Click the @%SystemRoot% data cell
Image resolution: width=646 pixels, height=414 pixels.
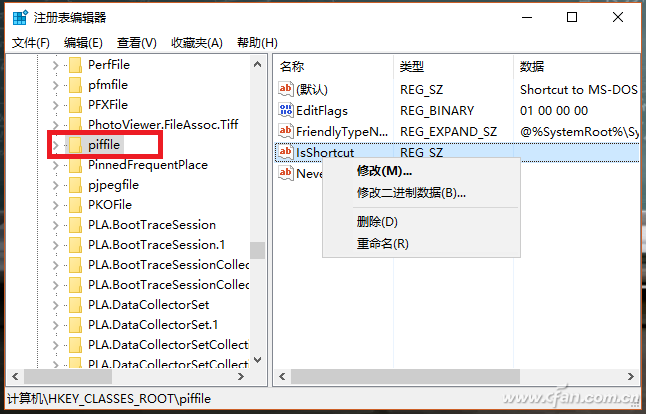point(579,131)
